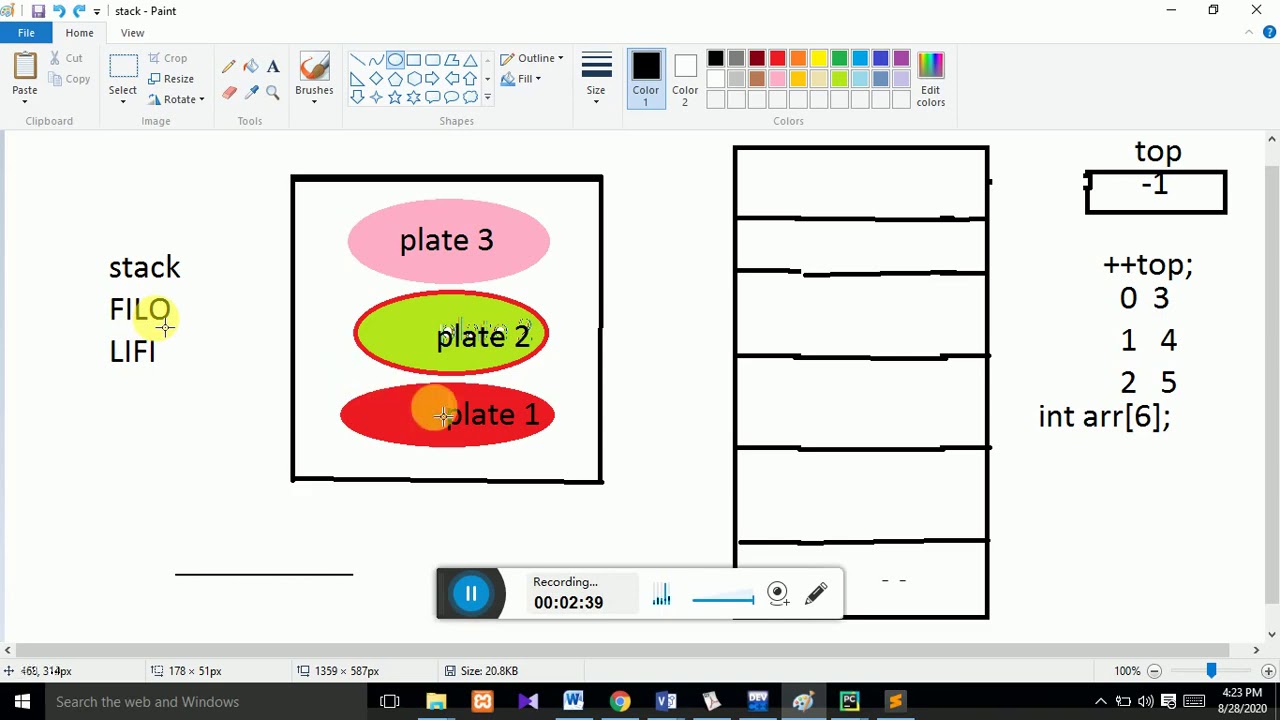The width and height of the screenshot is (1280, 720).
Task: Open the shape Fill dropdown
Action: [x=523, y=79]
